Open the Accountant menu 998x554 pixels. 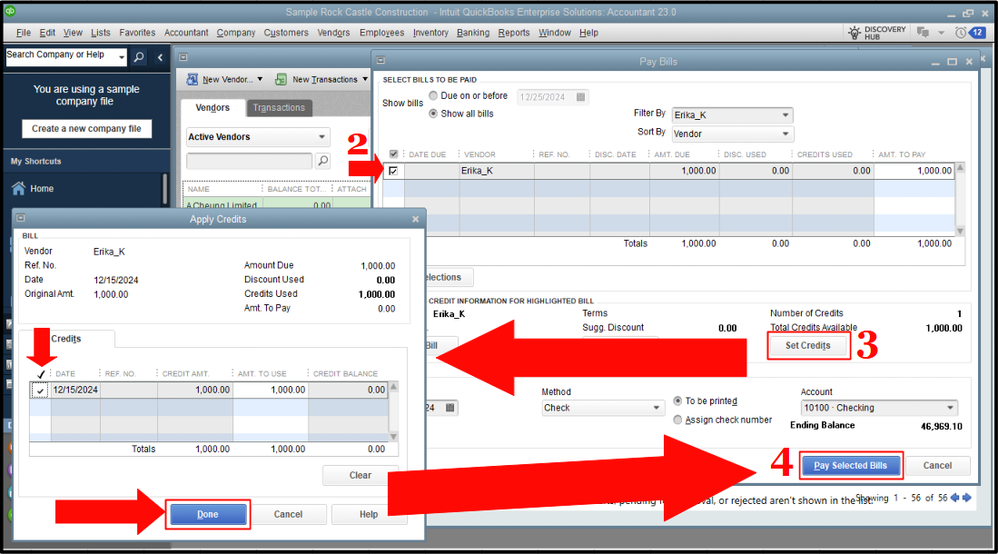pos(186,32)
